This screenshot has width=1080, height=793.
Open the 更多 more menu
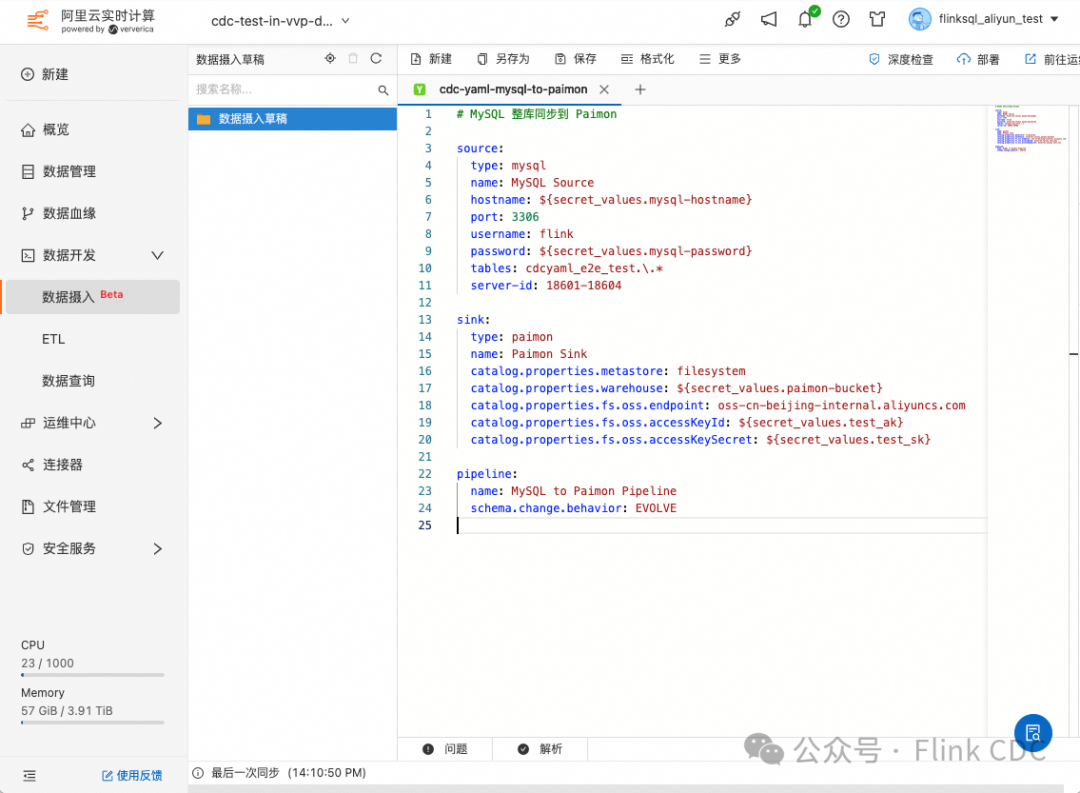point(720,59)
